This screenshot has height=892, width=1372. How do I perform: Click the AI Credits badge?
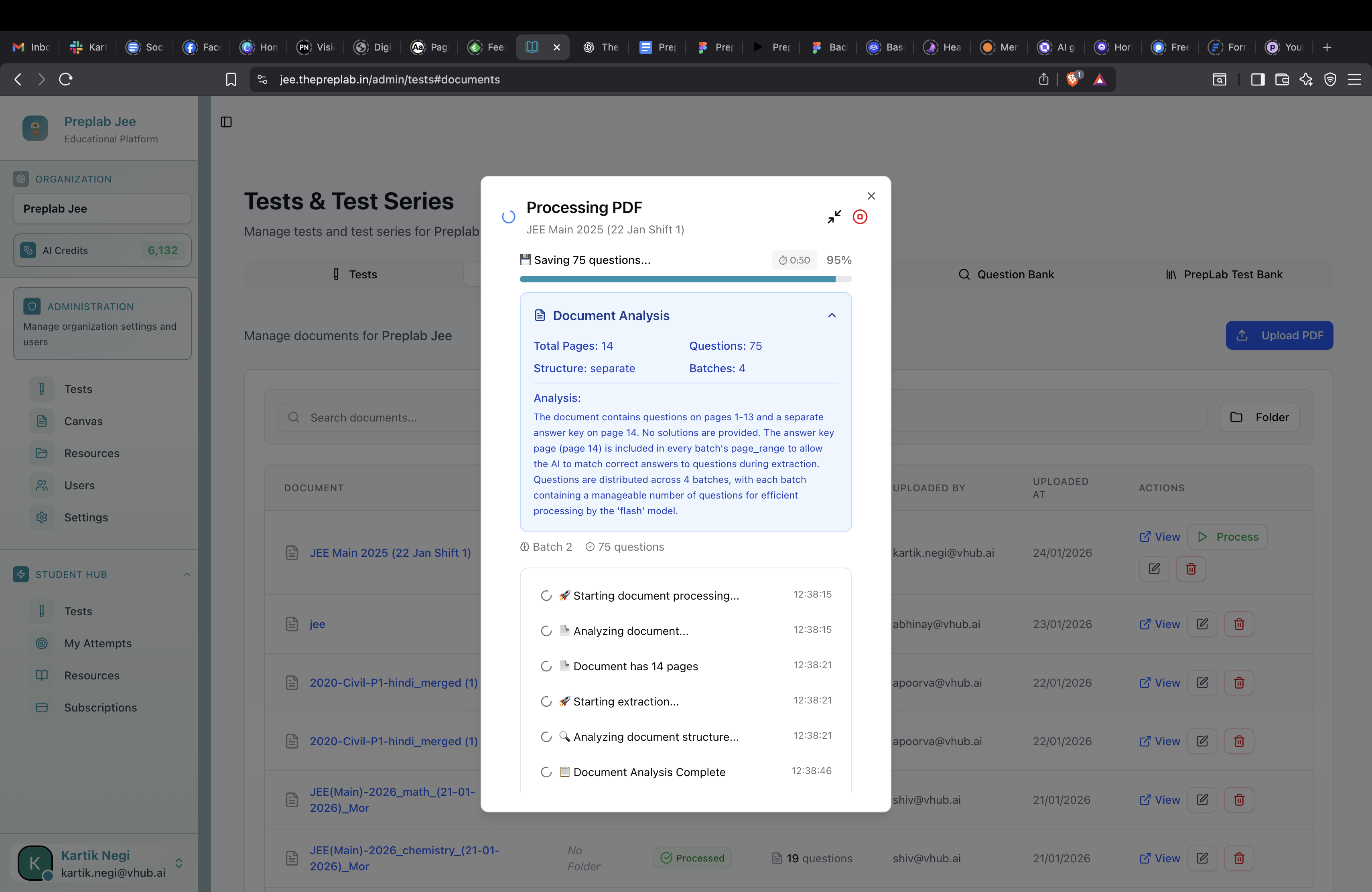point(102,250)
